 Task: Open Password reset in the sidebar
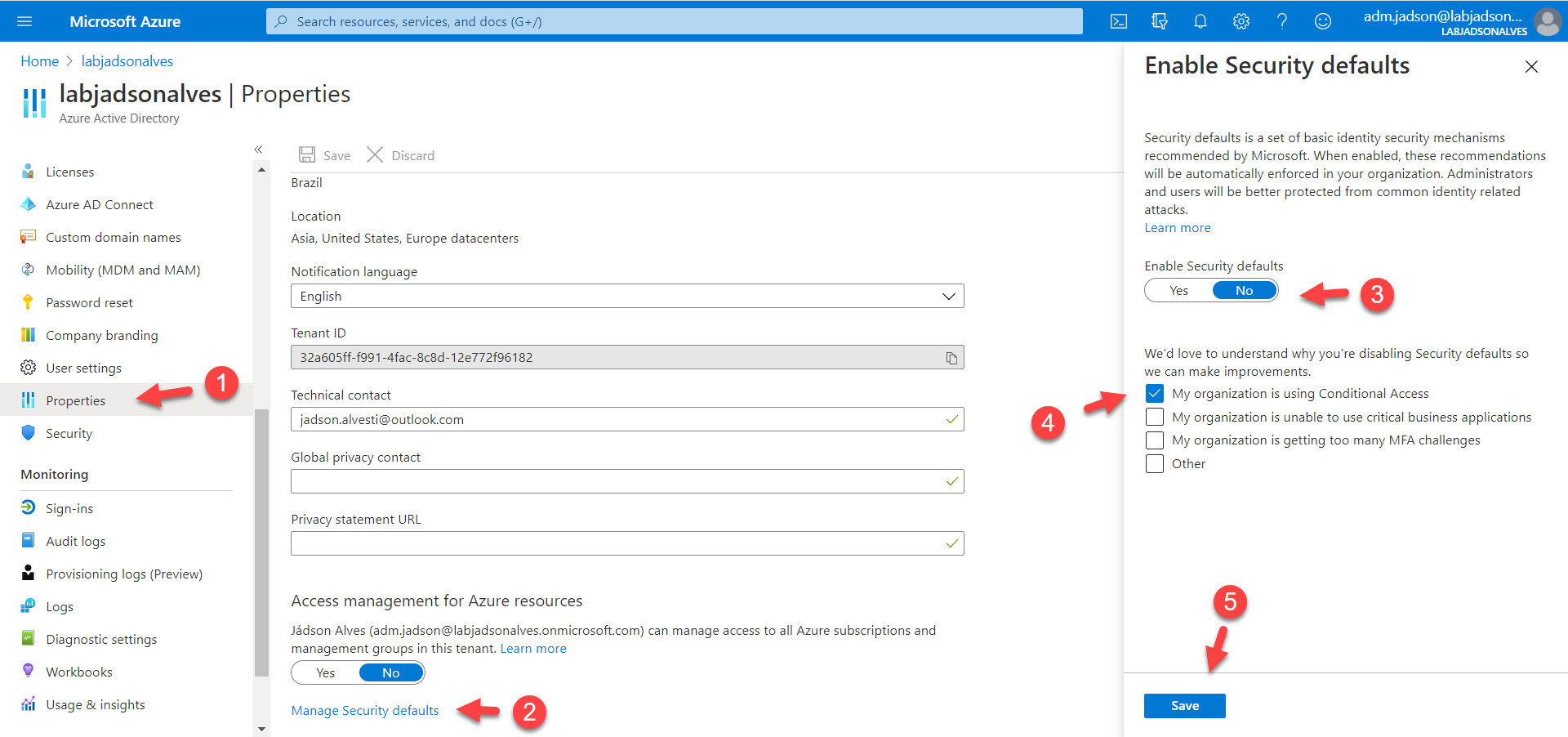89,303
